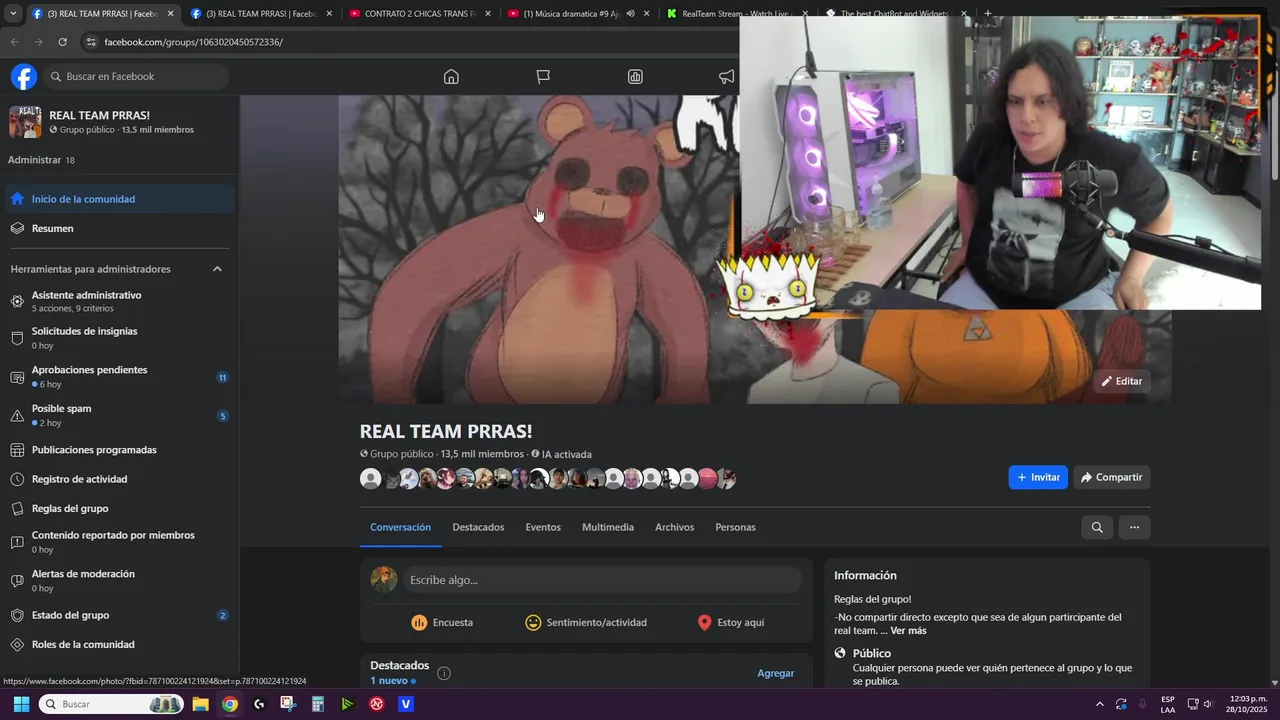This screenshot has width=1280, height=720.
Task: Click Agregar next to Destacados
Action: pos(775,673)
